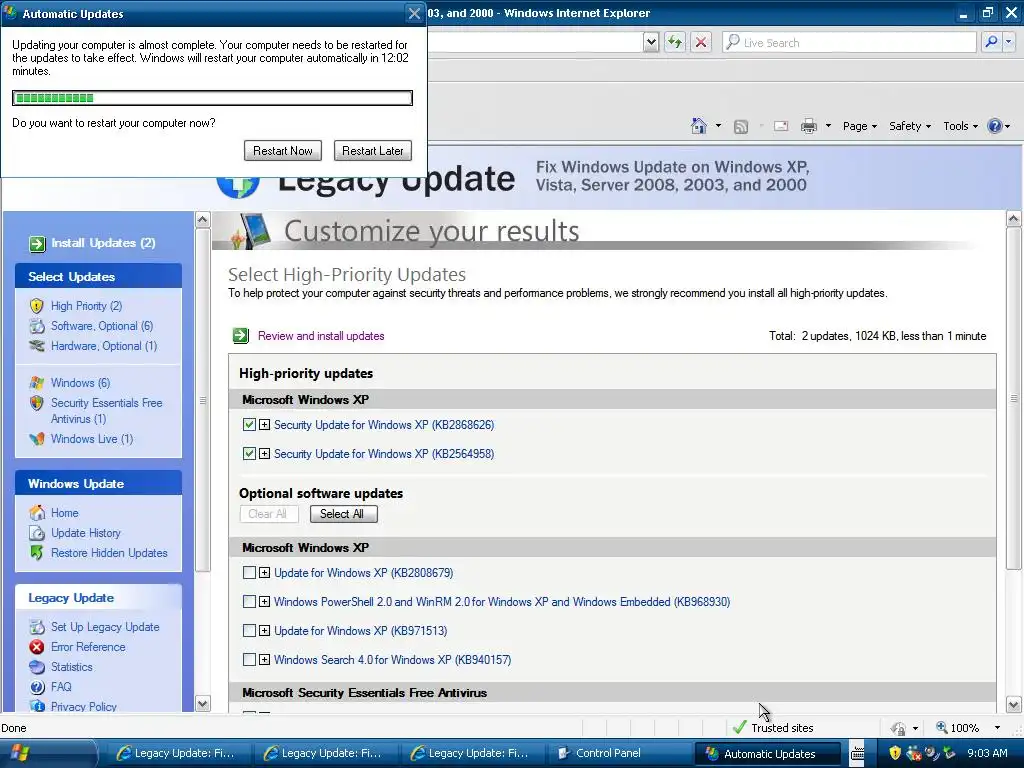
Task: Expand details for Windows Search KB940157
Action: [x=264, y=660]
